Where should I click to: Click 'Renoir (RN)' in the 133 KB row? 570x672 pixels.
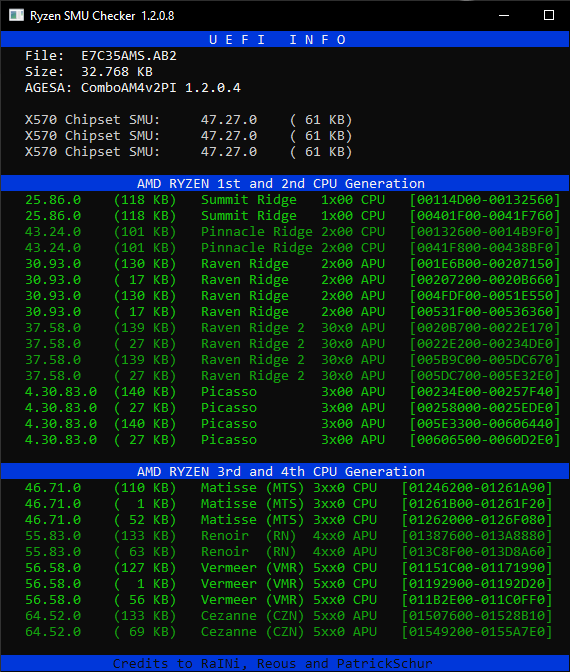click(x=249, y=536)
